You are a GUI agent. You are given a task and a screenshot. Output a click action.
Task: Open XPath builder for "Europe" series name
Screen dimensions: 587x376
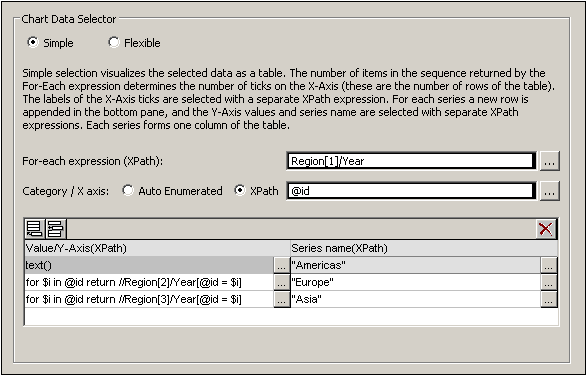click(x=549, y=282)
